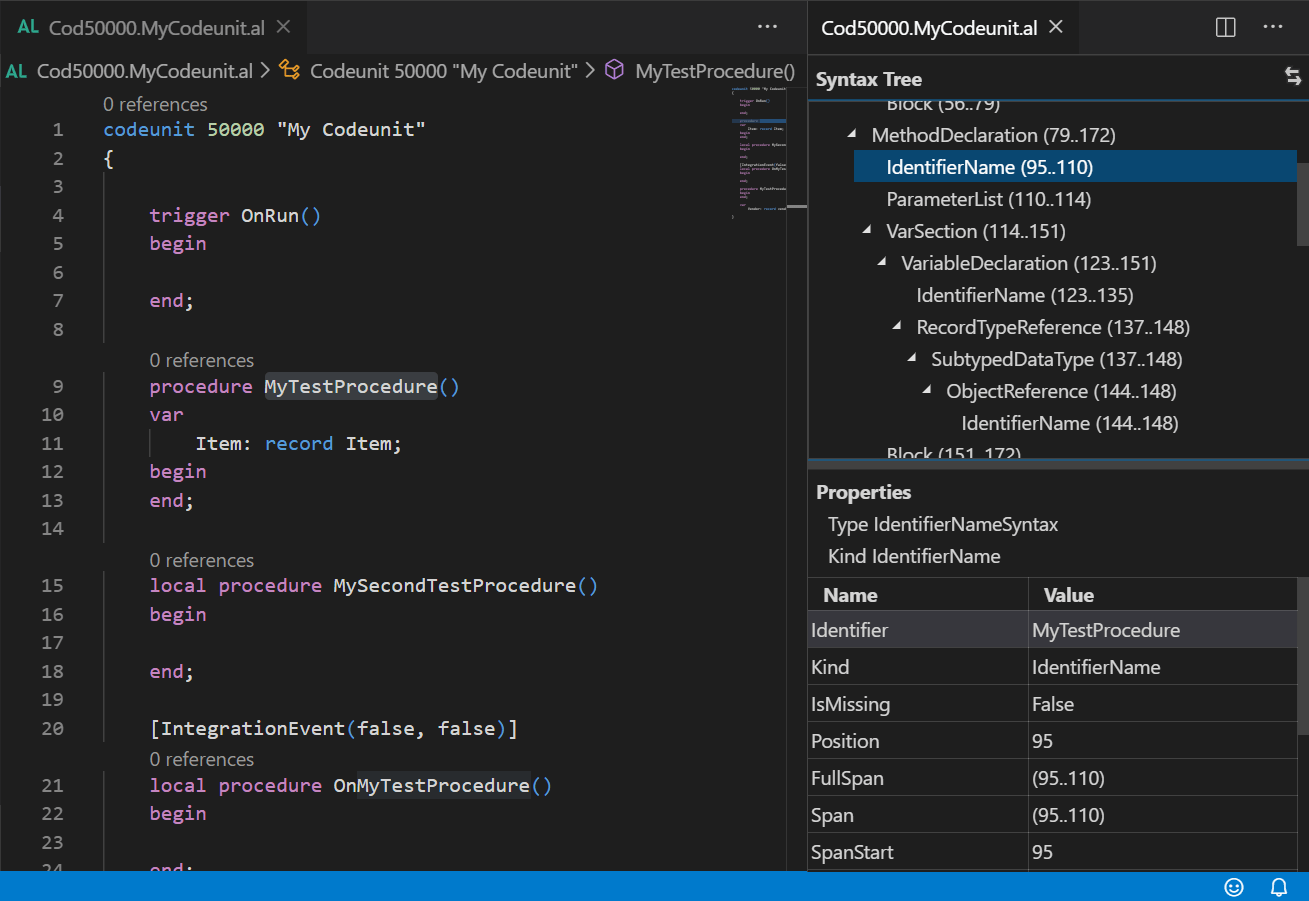Click the MyTestProcedure method icon in breadcrumb

point(614,70)
